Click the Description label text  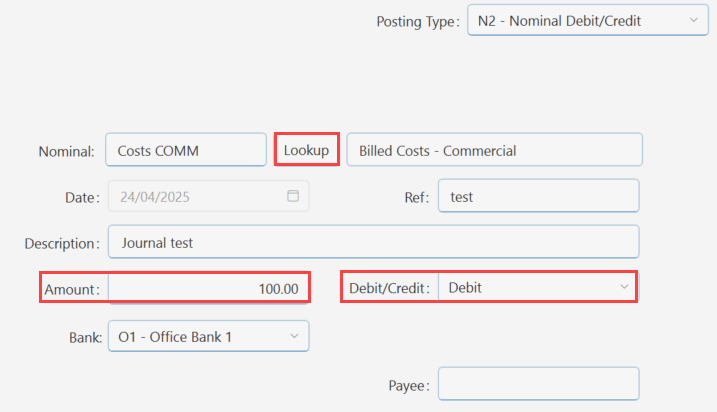pyautogui.click(x=62, y=243)
